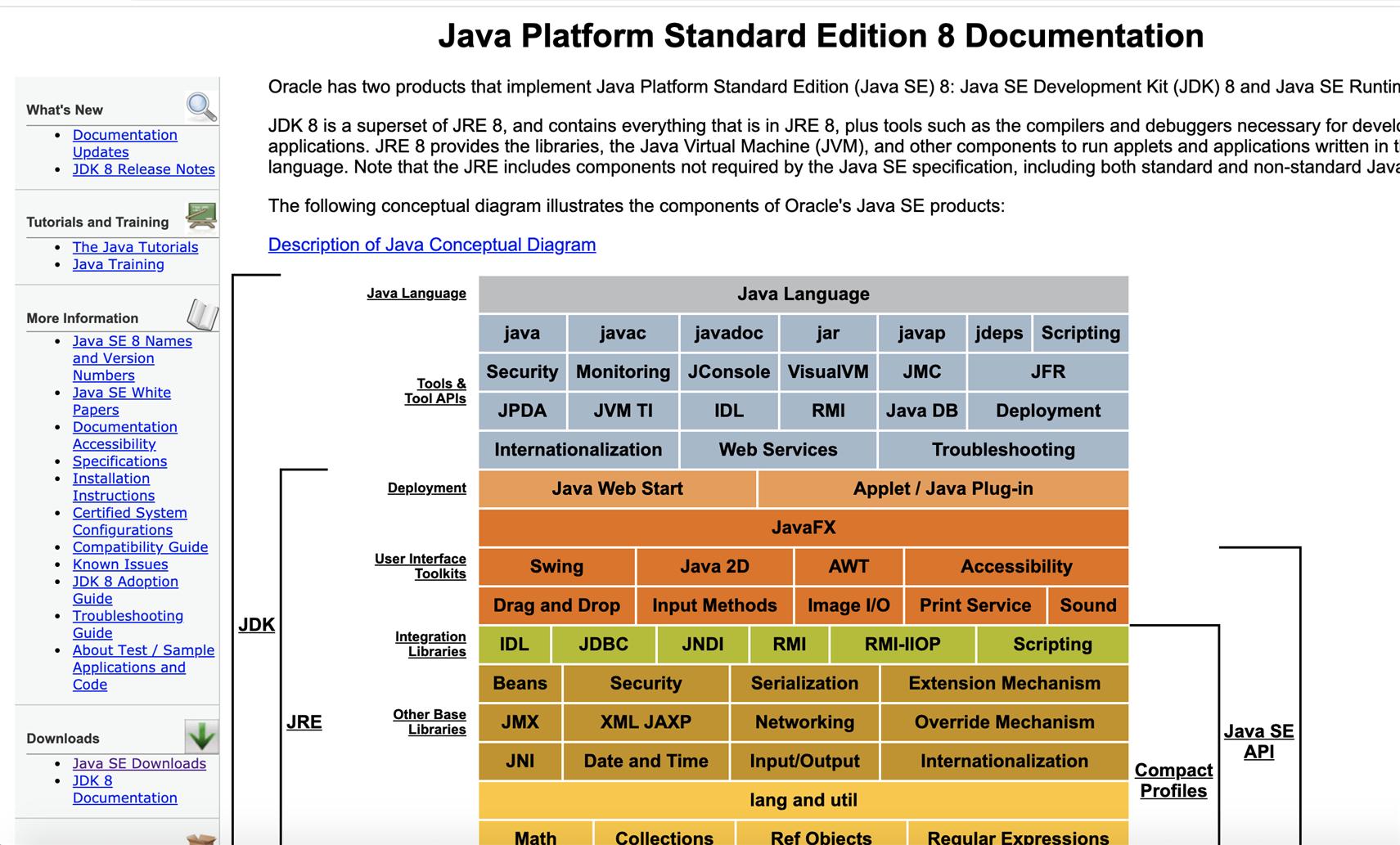Open Installation Instructions link
Viewport: 1400px width, 845px height.
tap(113, 487)
